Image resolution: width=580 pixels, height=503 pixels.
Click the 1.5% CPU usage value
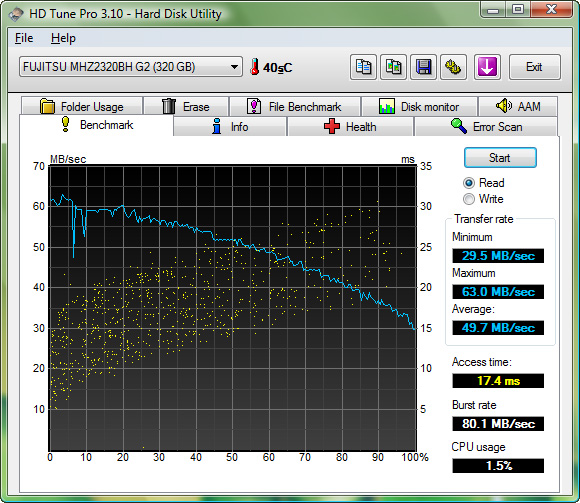(498, 466)
